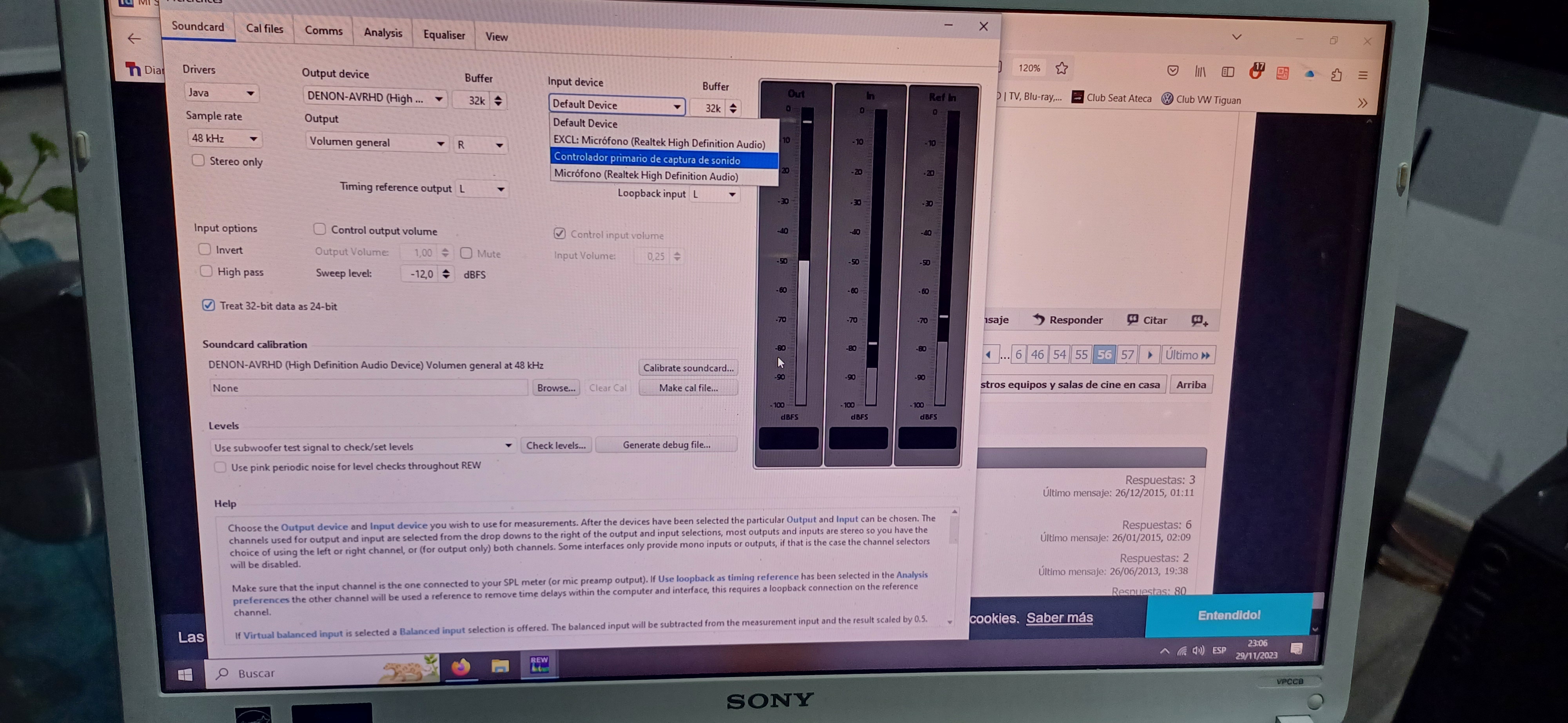
Task: Open Output device dropdown DENON-AVRHD
Action: click(x=374, y=97)
